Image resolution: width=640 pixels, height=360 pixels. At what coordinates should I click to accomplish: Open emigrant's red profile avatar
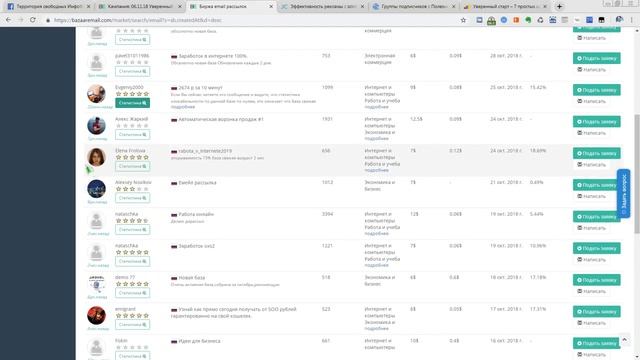96,316
